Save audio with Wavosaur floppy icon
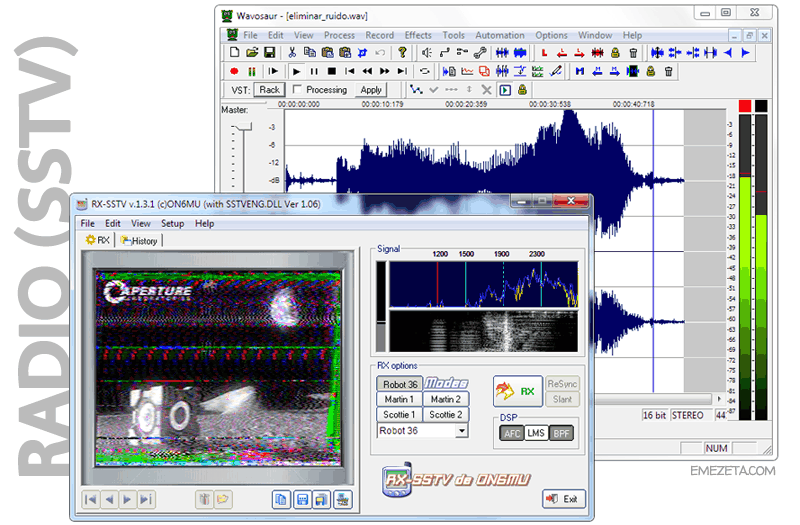800x525 pixels. tap(269, 53)
